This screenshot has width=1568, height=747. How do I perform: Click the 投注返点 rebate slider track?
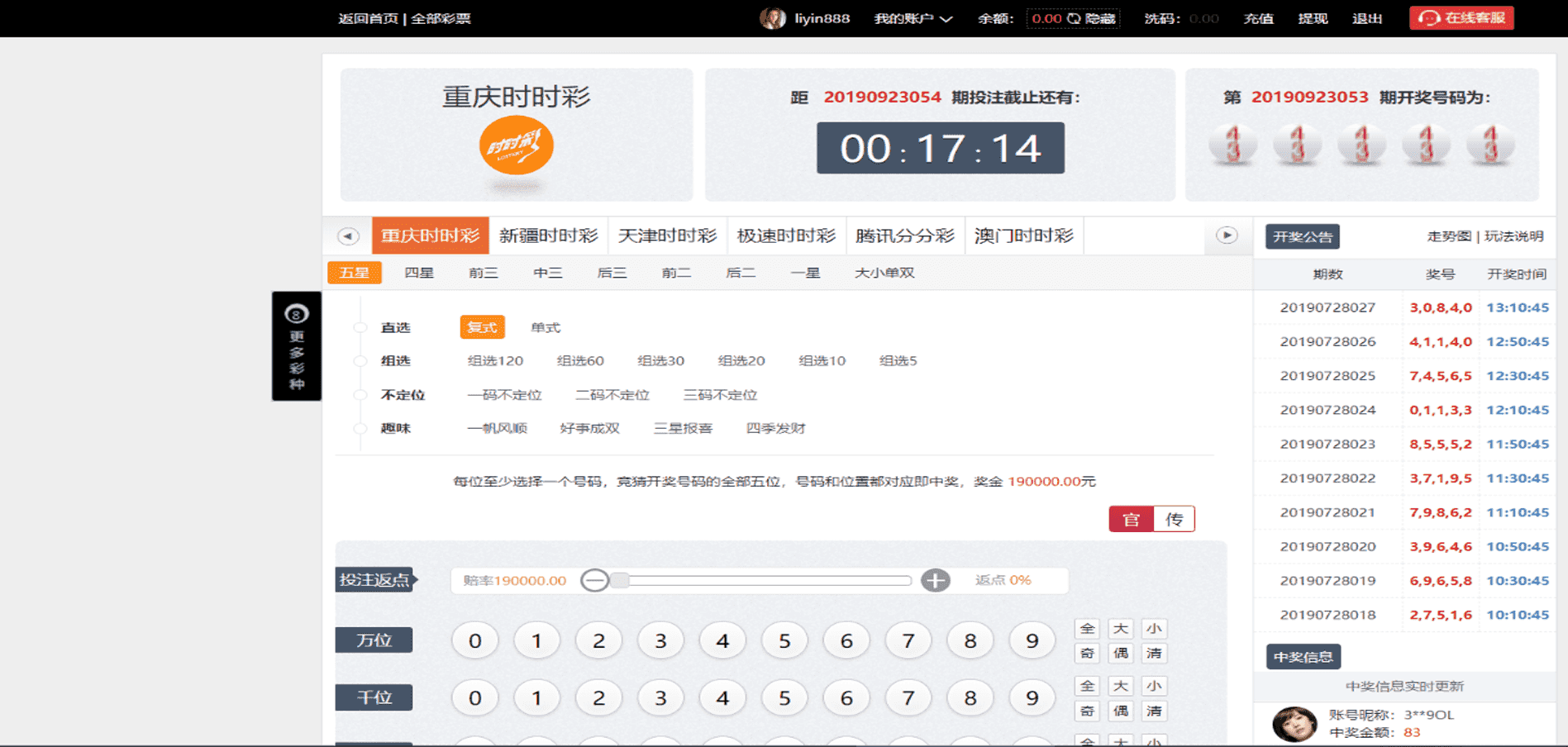pos(765,580)
